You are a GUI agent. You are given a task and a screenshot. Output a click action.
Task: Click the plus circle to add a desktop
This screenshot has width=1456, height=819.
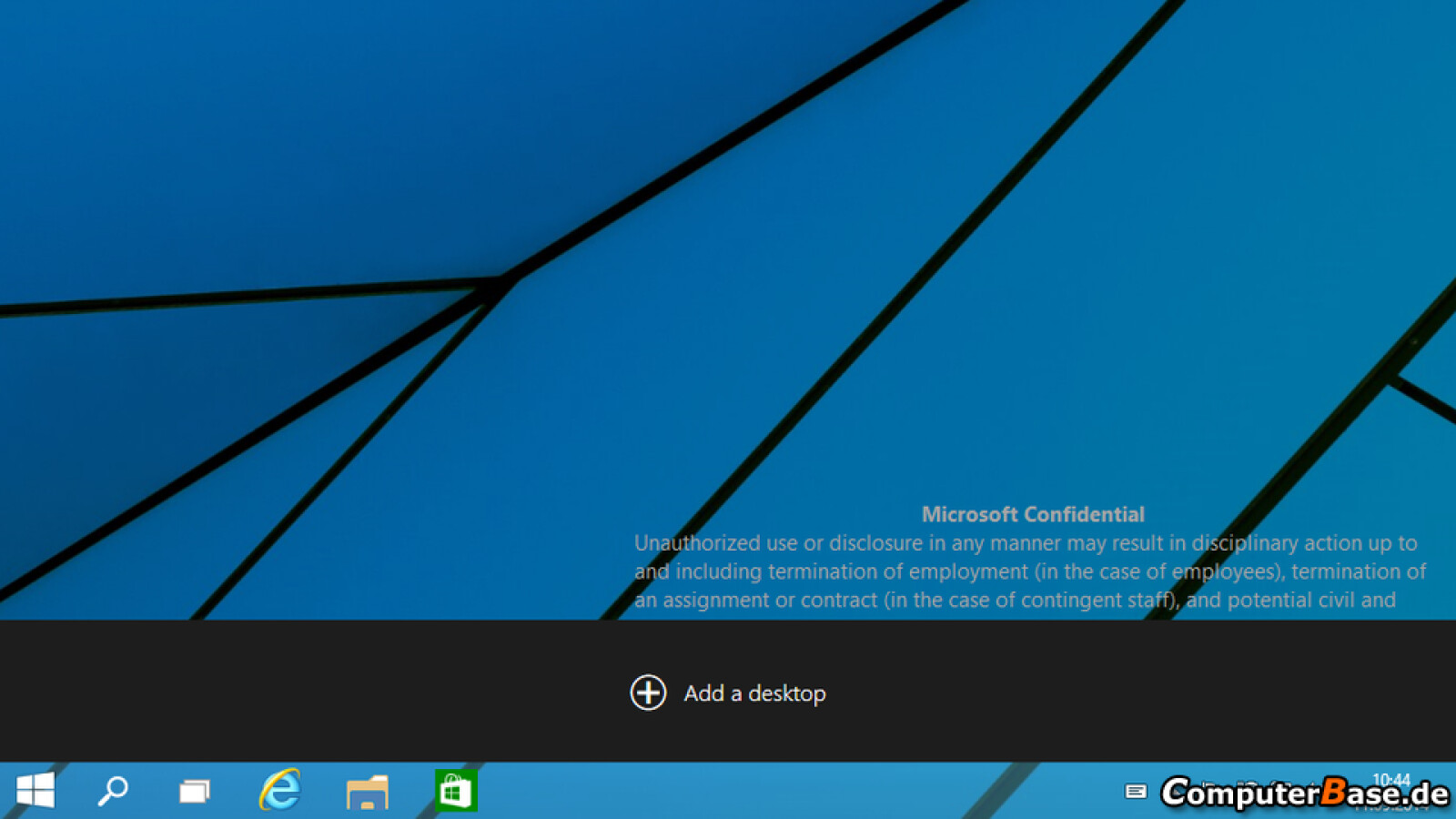coord(647,693)
